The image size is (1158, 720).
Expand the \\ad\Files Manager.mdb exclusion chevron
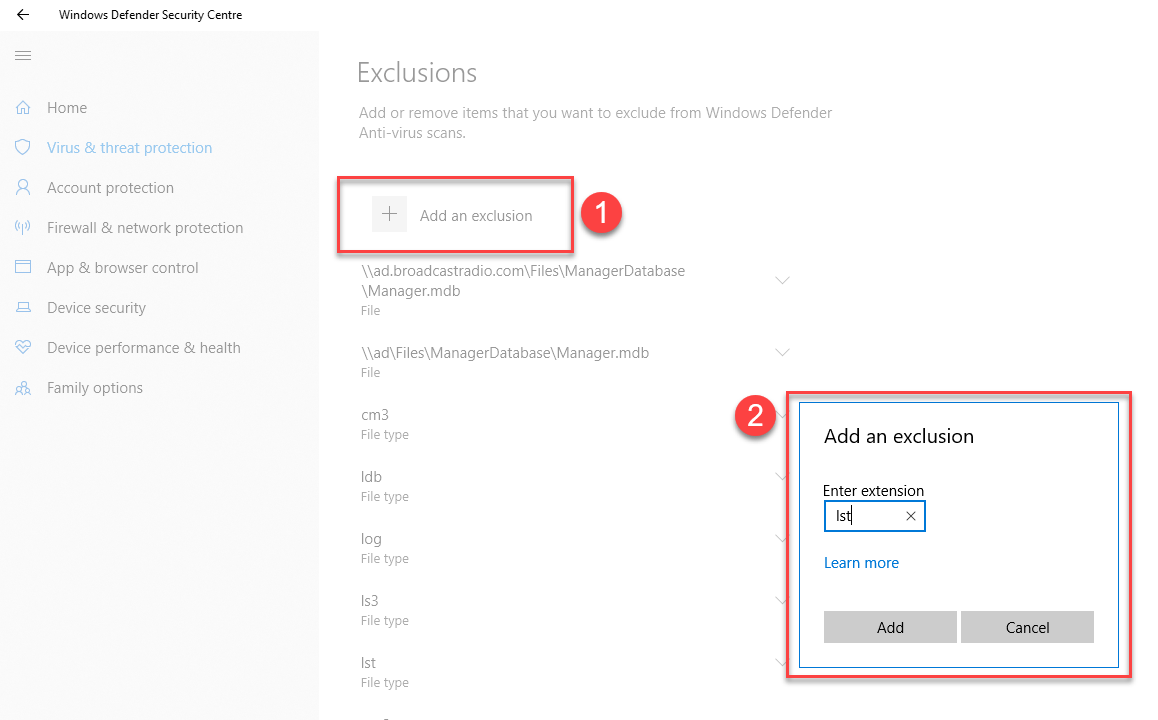782,352
